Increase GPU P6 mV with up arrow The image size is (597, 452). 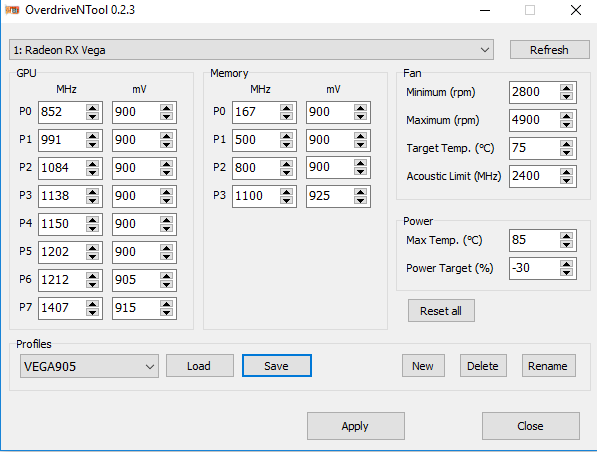(166, 276)
